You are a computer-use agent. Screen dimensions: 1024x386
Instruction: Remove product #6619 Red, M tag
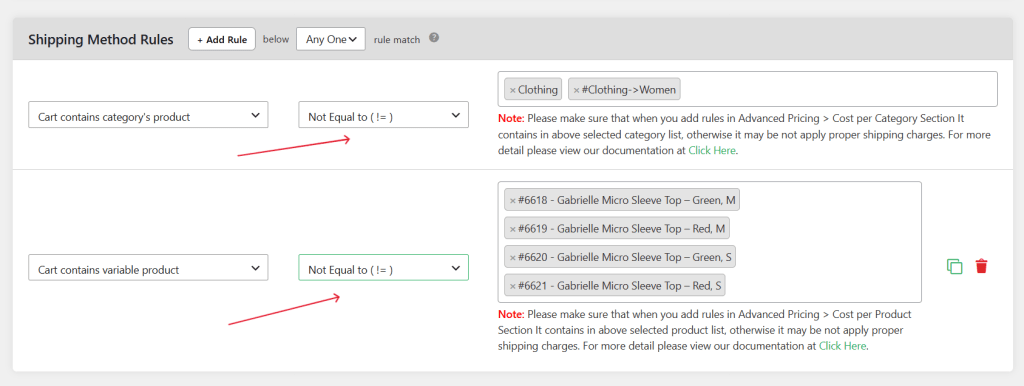(513, 229)
